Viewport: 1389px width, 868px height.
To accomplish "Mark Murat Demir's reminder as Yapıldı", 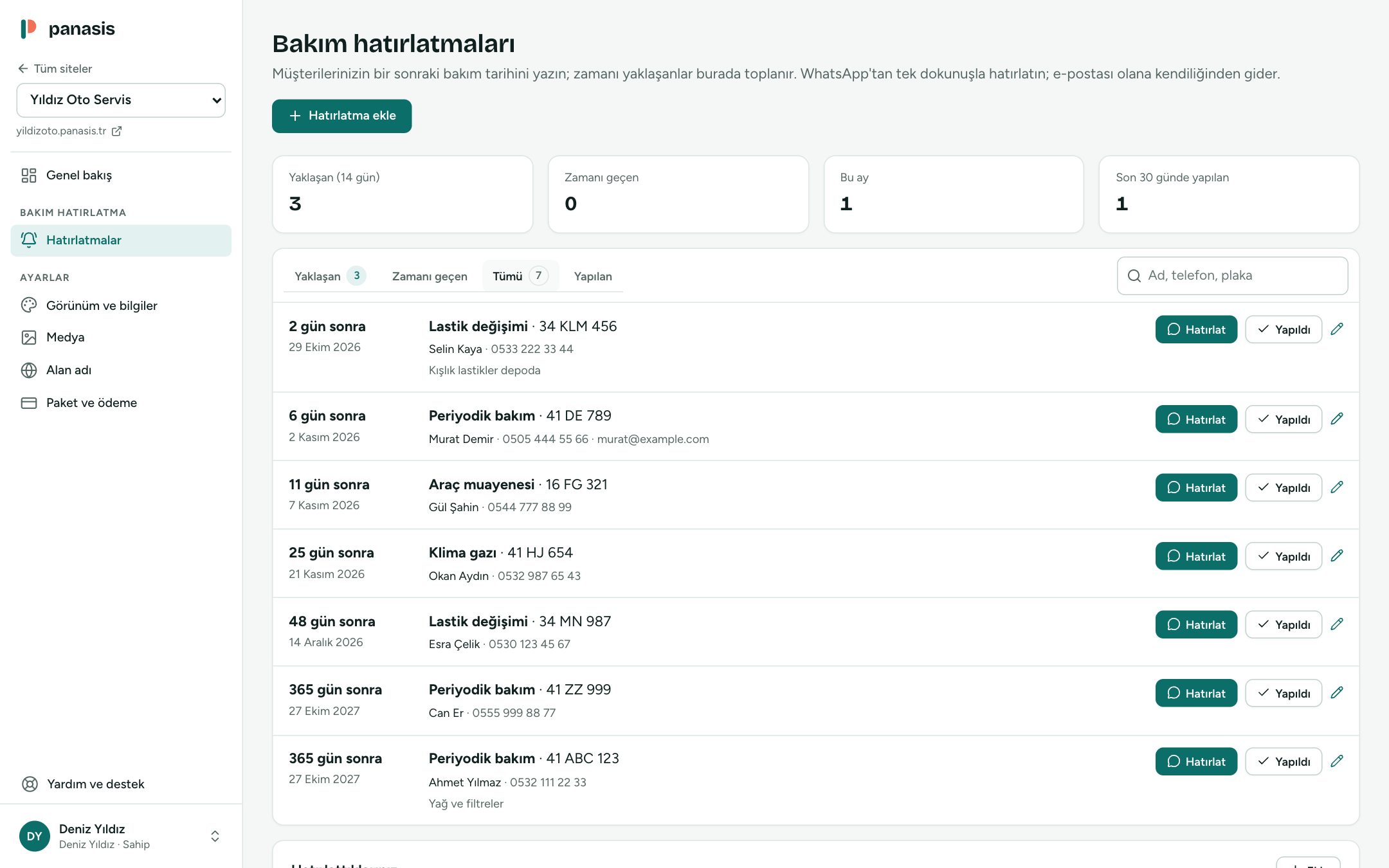I will pos(1284,419).
